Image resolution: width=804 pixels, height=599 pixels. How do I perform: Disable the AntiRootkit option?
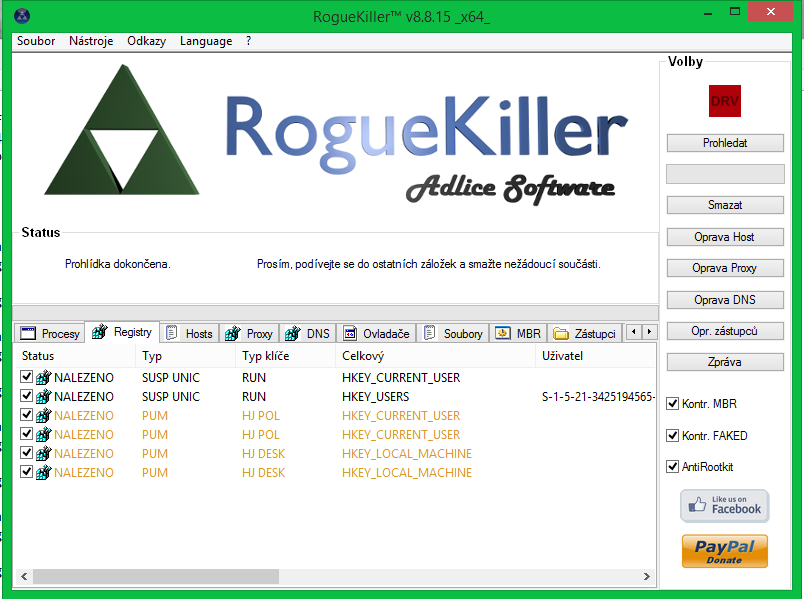coord(672,467)
